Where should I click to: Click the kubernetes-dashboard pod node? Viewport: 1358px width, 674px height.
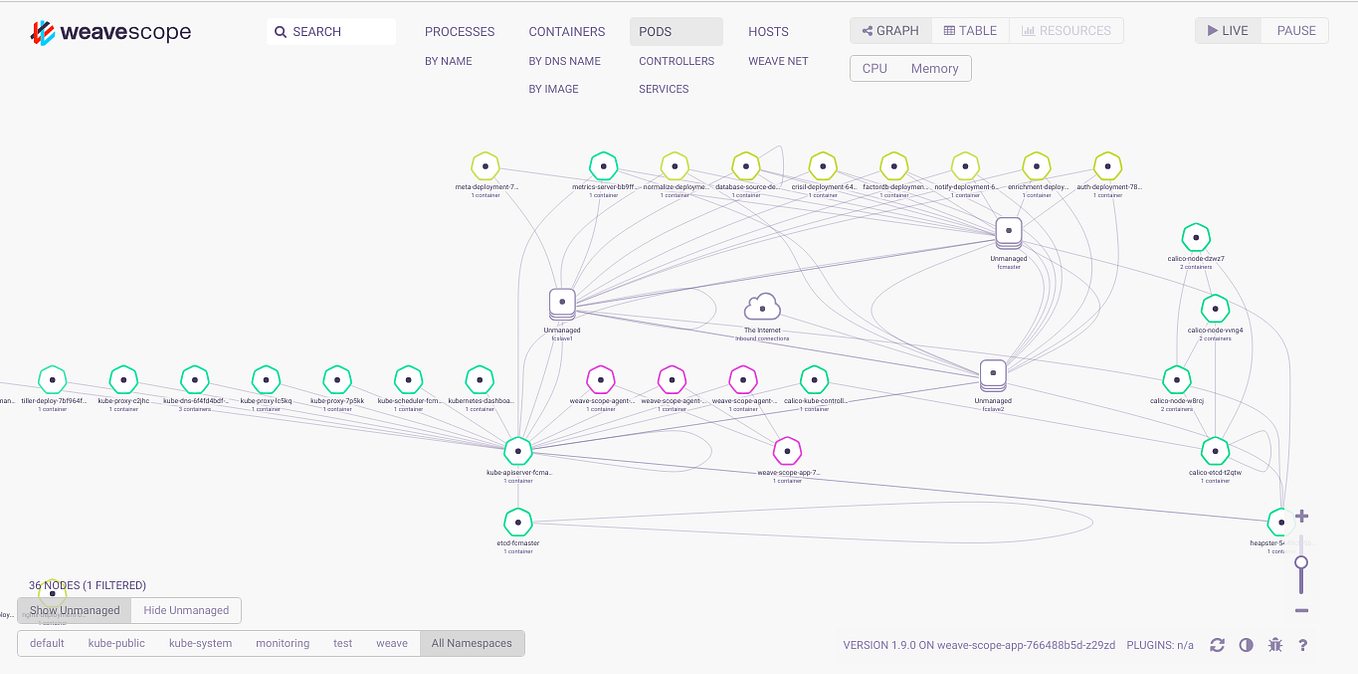(480, 380)
